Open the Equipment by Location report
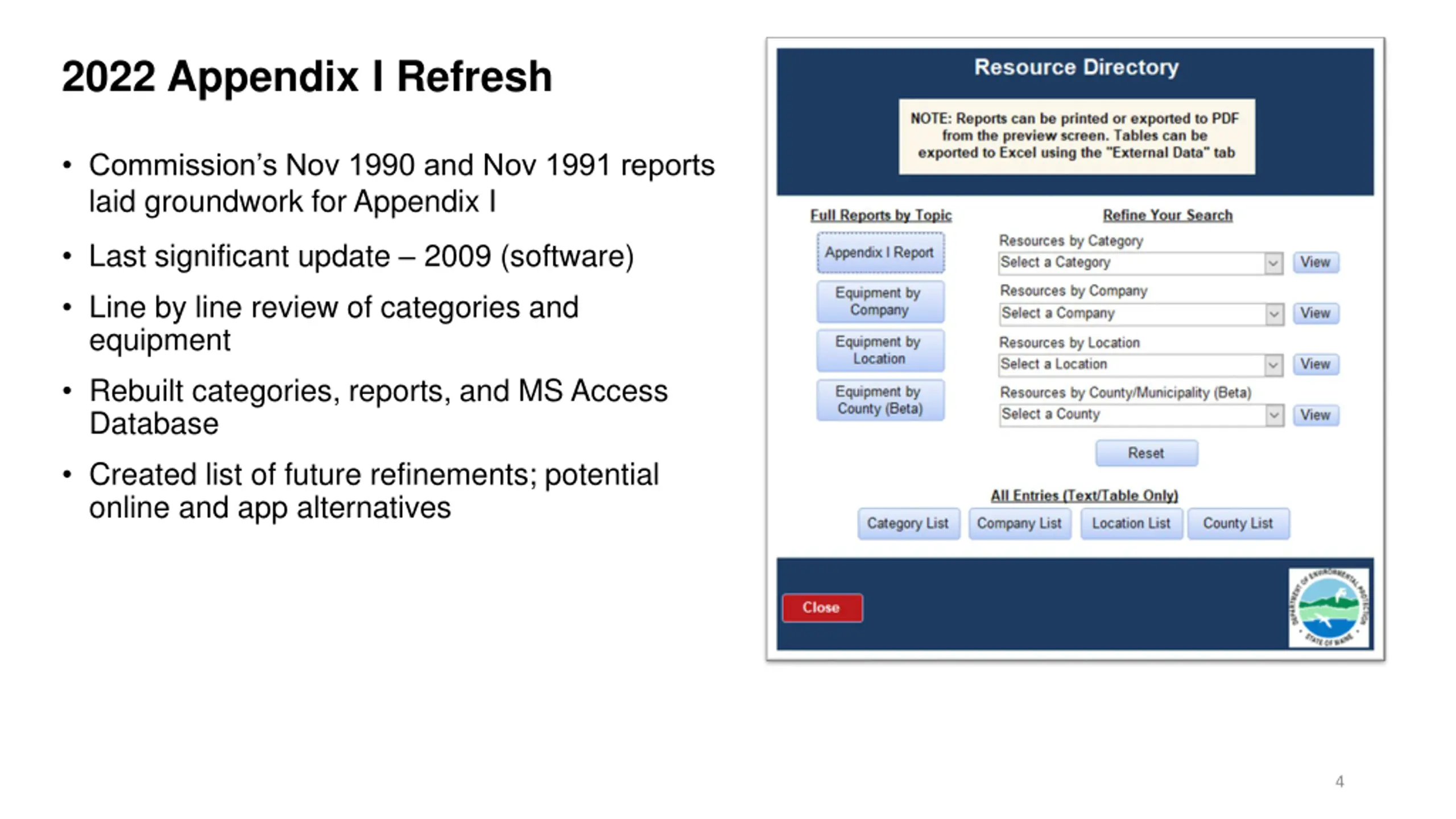1456x819 pixels. click(880, 350)
